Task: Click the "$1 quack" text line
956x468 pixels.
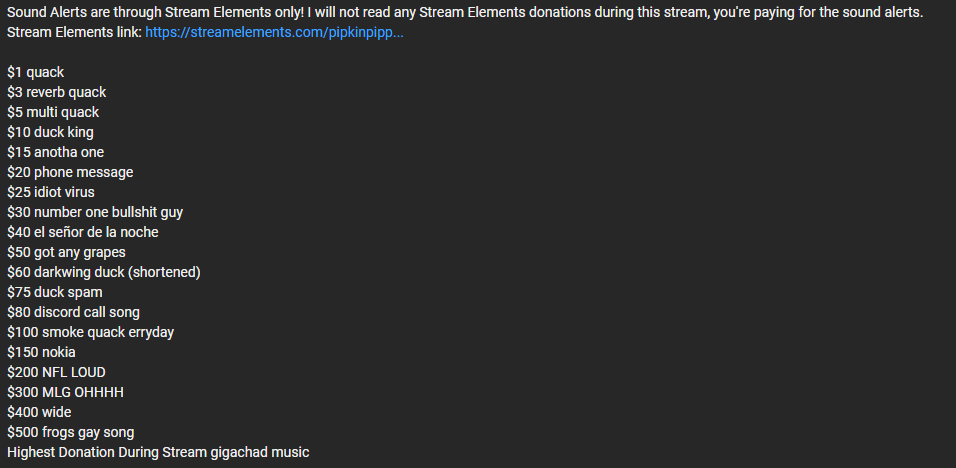Action: (x=35, y=73)
